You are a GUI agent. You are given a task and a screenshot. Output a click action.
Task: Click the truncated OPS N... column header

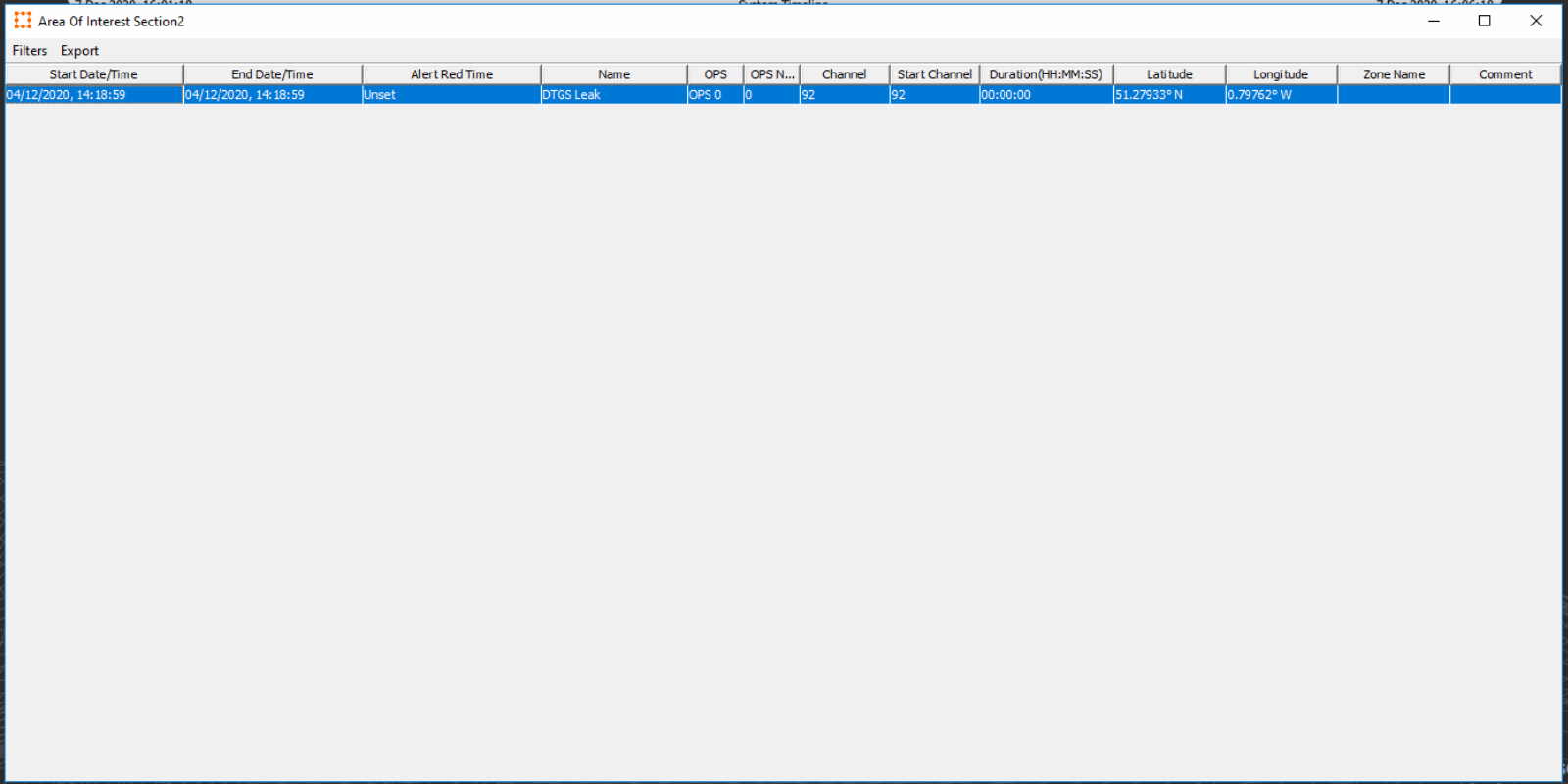click(x=772, y=74)
